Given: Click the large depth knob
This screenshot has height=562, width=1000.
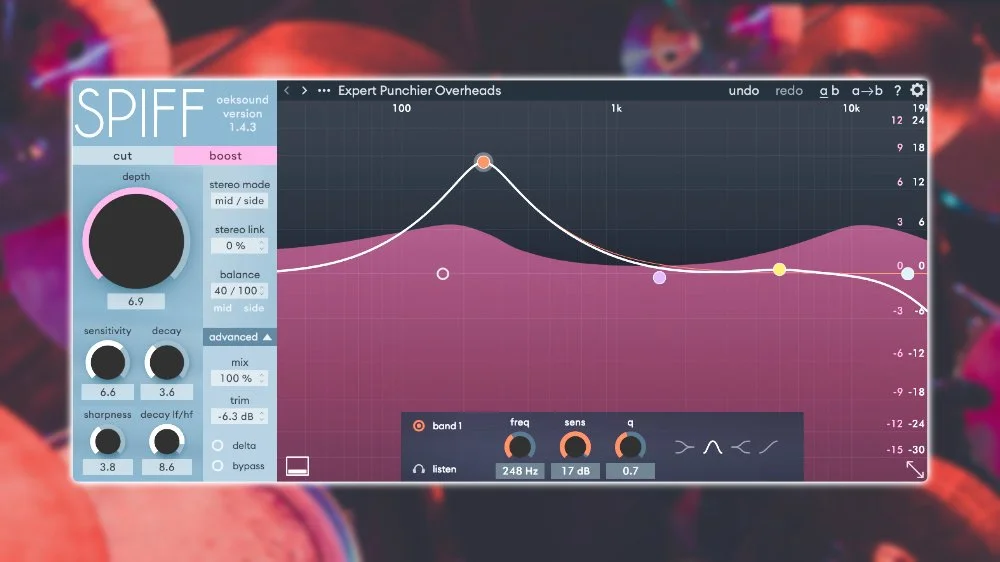Looking at the screenshot, I should click(x=136, y=240).
